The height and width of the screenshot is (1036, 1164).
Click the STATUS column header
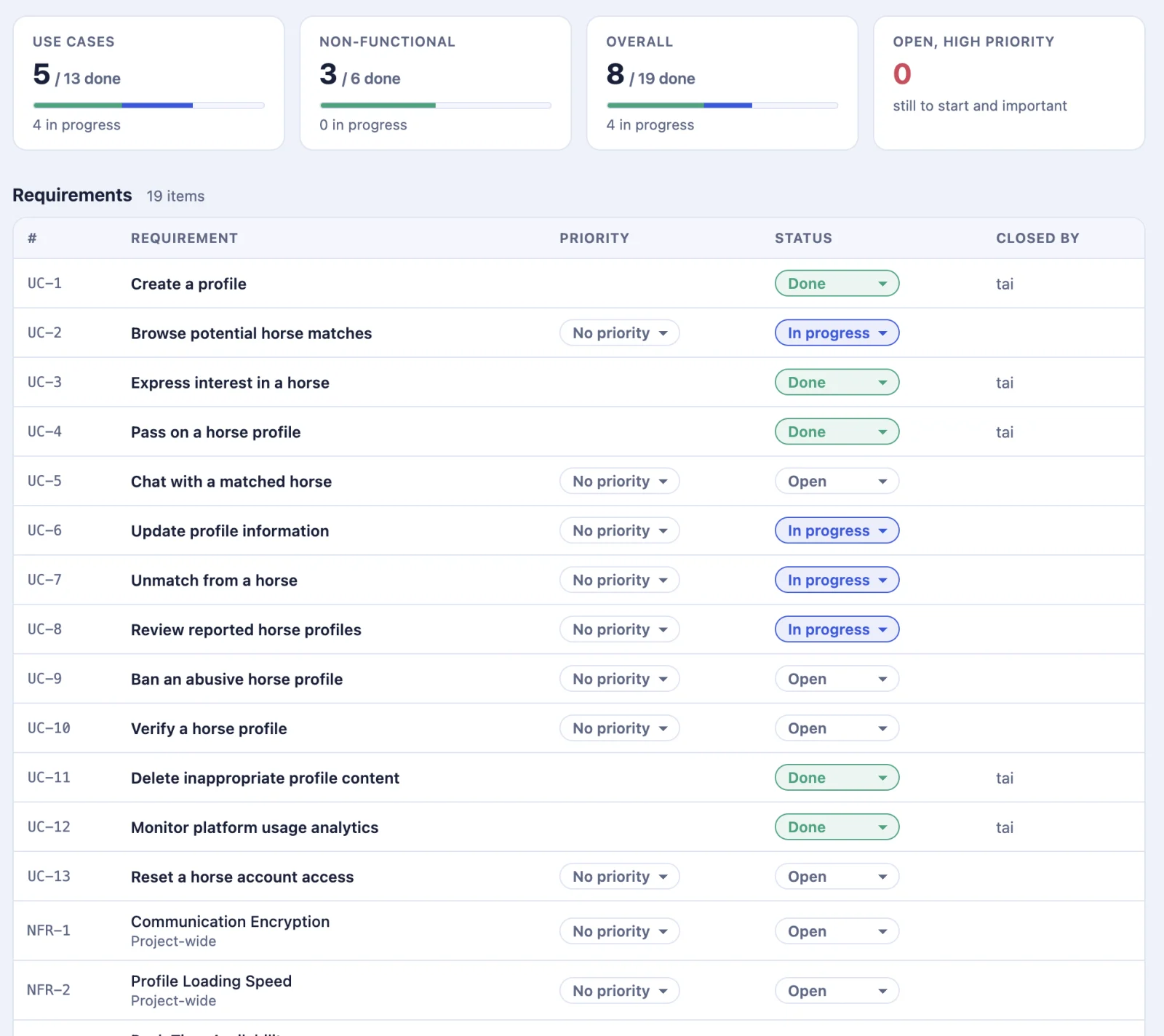(x=803, y=239)
